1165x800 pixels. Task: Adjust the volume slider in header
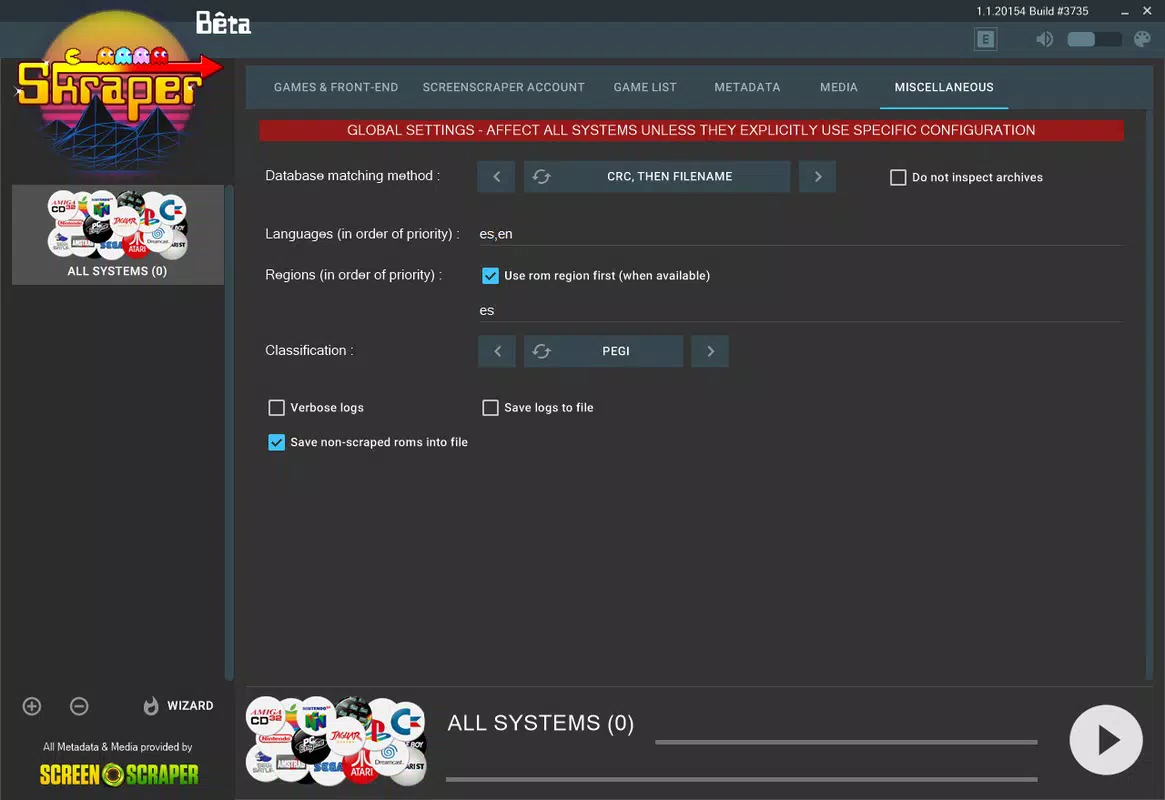tap(1094, 39)
